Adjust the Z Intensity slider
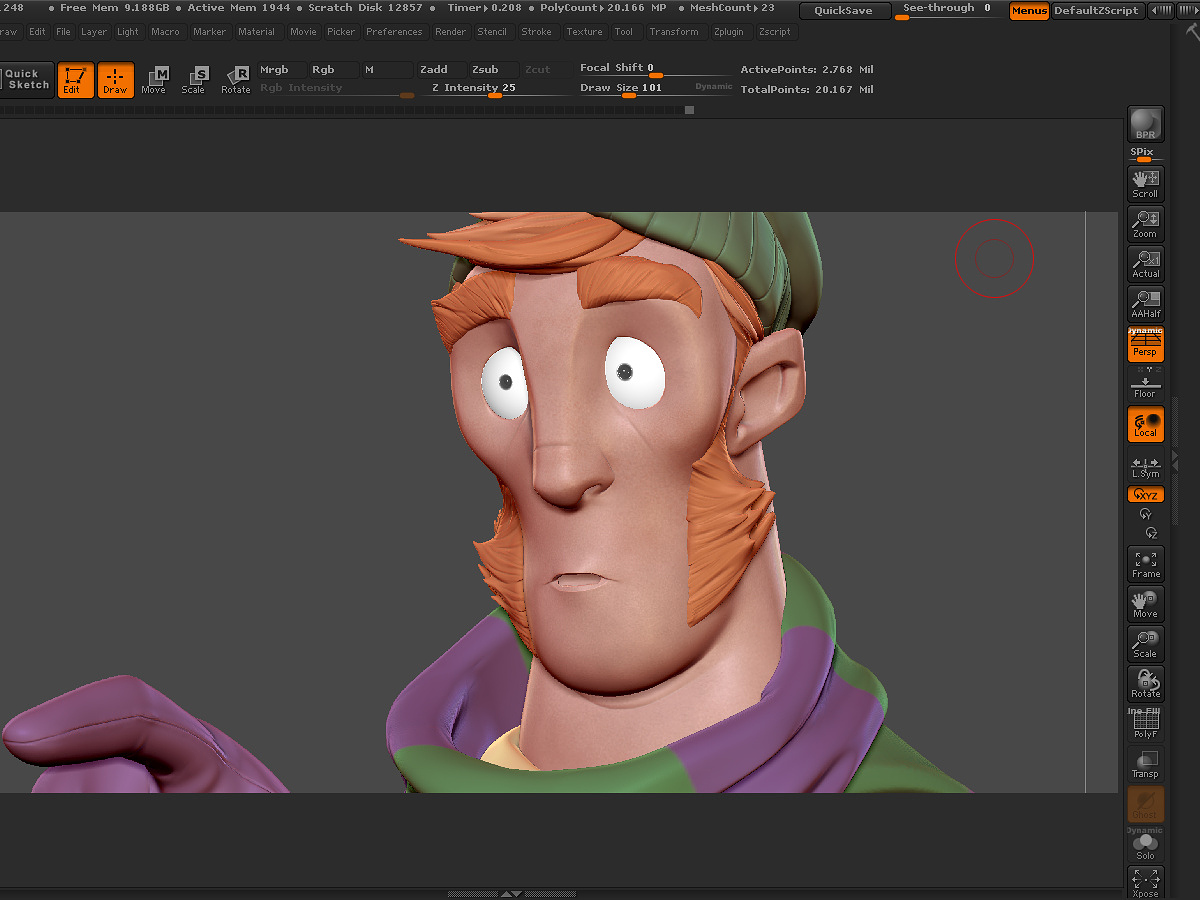1200x900 pixels. [474, 88]
